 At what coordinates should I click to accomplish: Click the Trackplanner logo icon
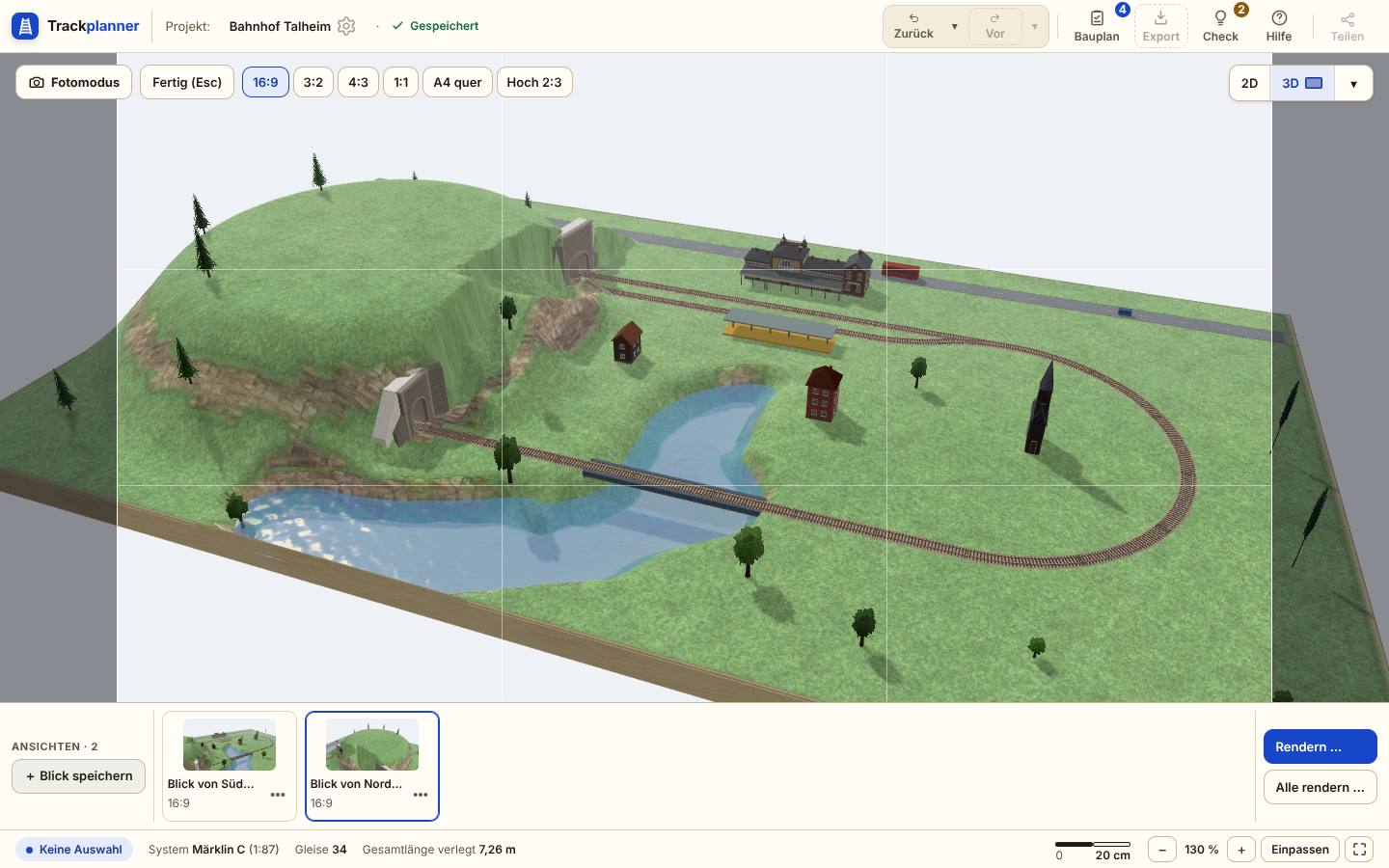tap(25, 26)
